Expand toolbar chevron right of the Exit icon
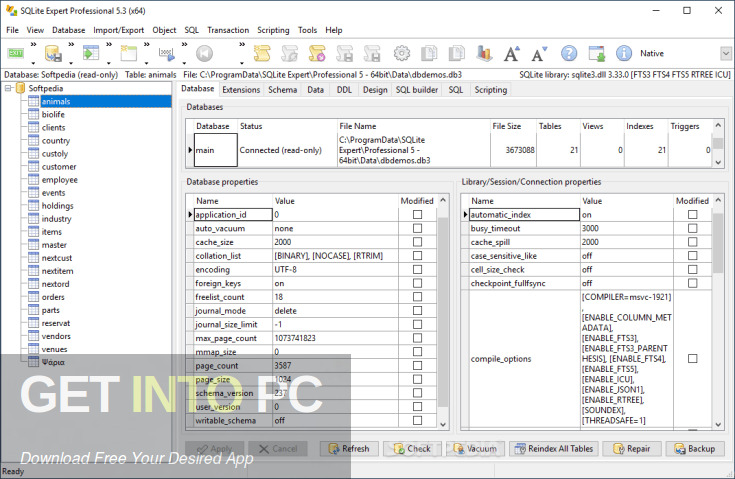The height and width of the screenshot is (479, 735). tap(33, 45)
